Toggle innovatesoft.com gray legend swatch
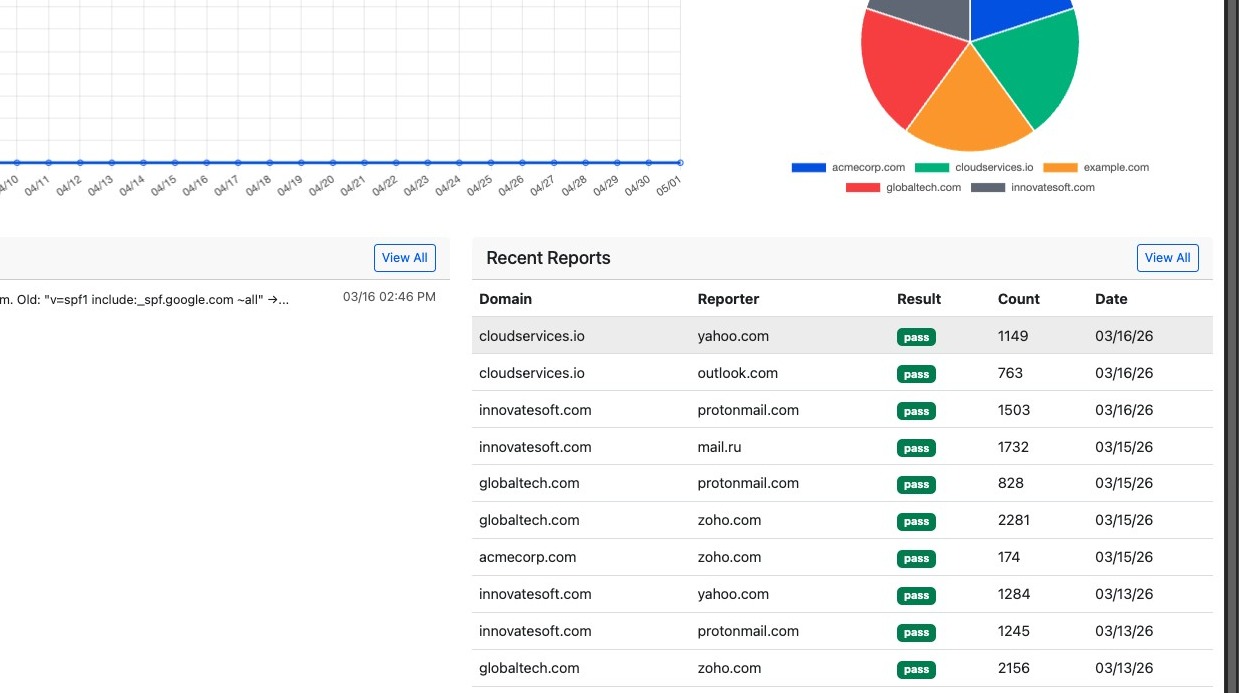 click(988, 188)
